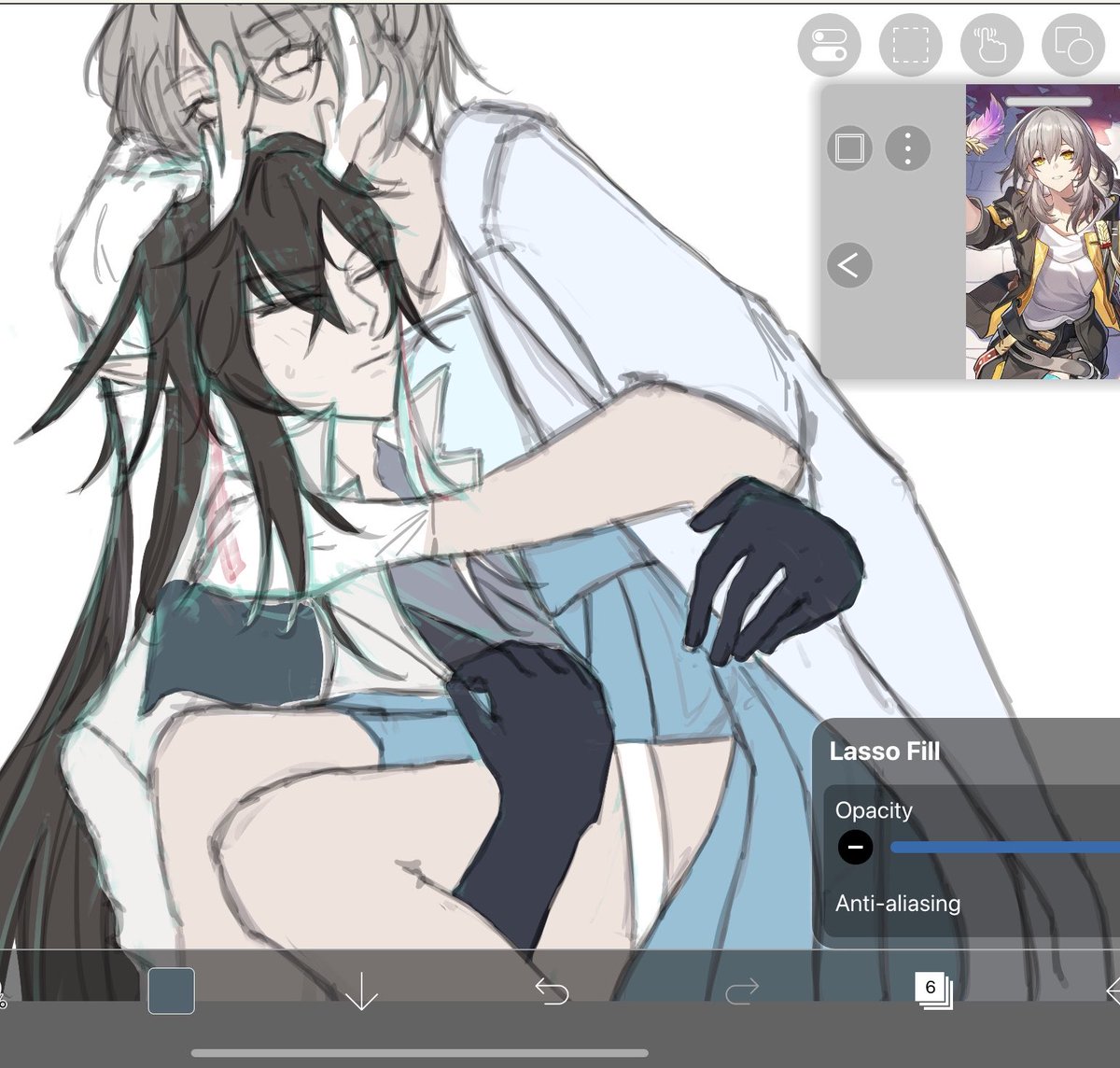Decrease opacity with the minus button
This screenshot has width=1120, height=1068.
tap(855, 848)
